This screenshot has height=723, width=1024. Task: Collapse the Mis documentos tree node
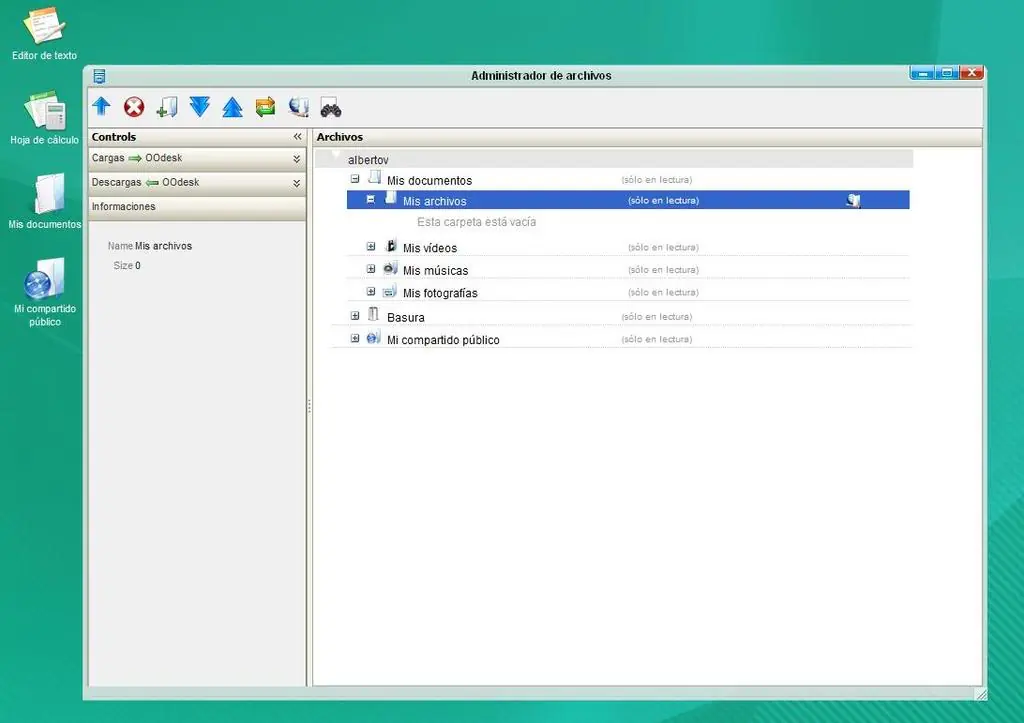click(355, 179)
